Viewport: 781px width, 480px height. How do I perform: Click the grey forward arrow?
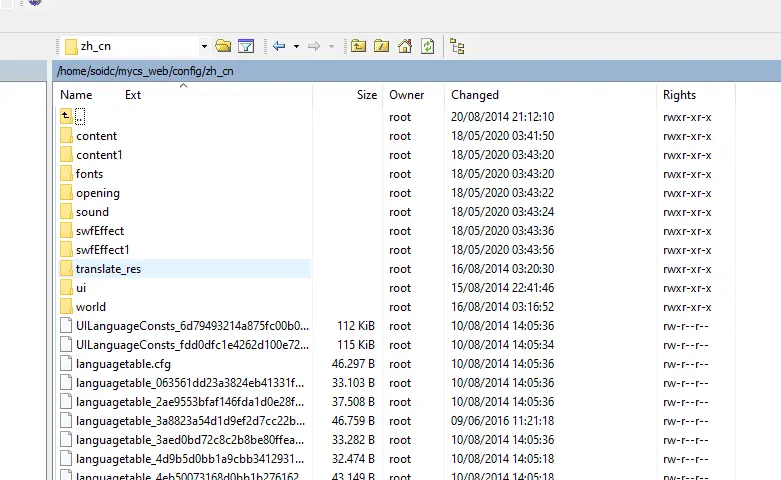pos(314,46)
